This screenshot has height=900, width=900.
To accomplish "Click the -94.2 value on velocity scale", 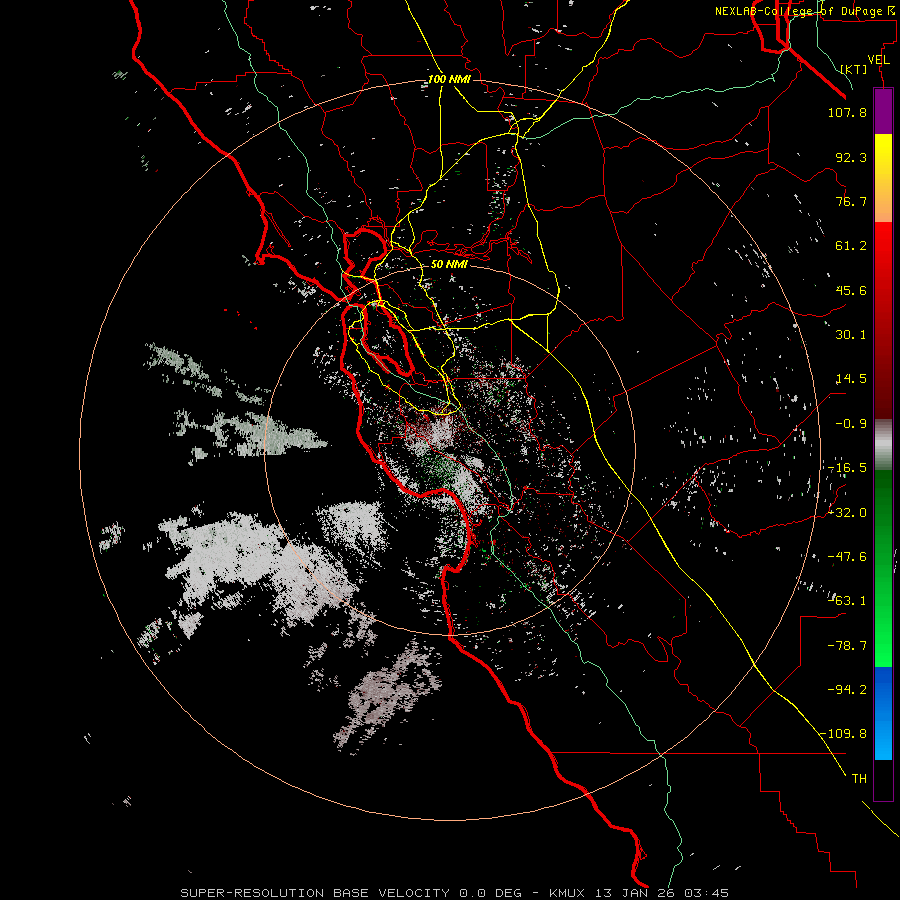I will [x=848, y=689].
